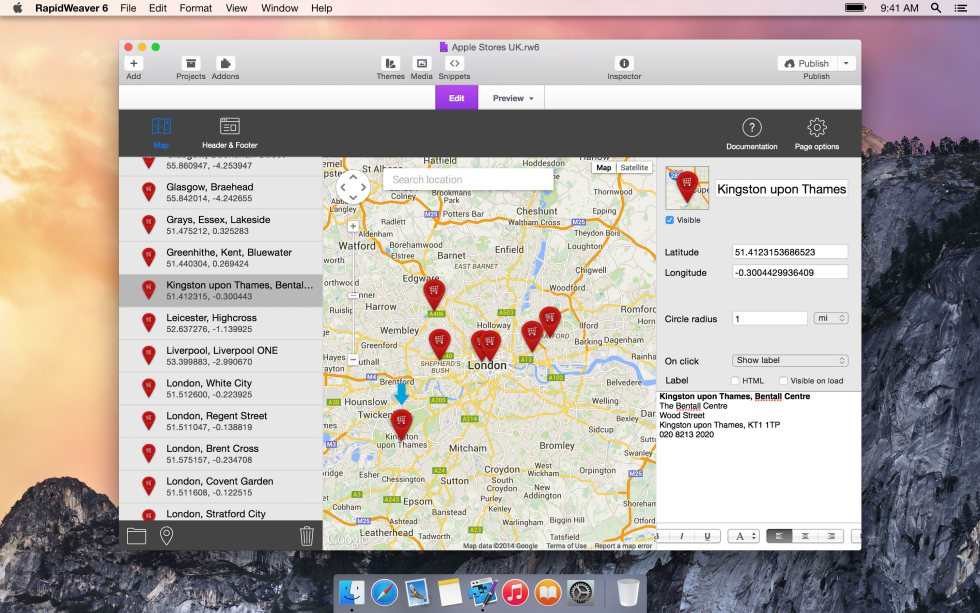Click the Search location field

[468, 179]
